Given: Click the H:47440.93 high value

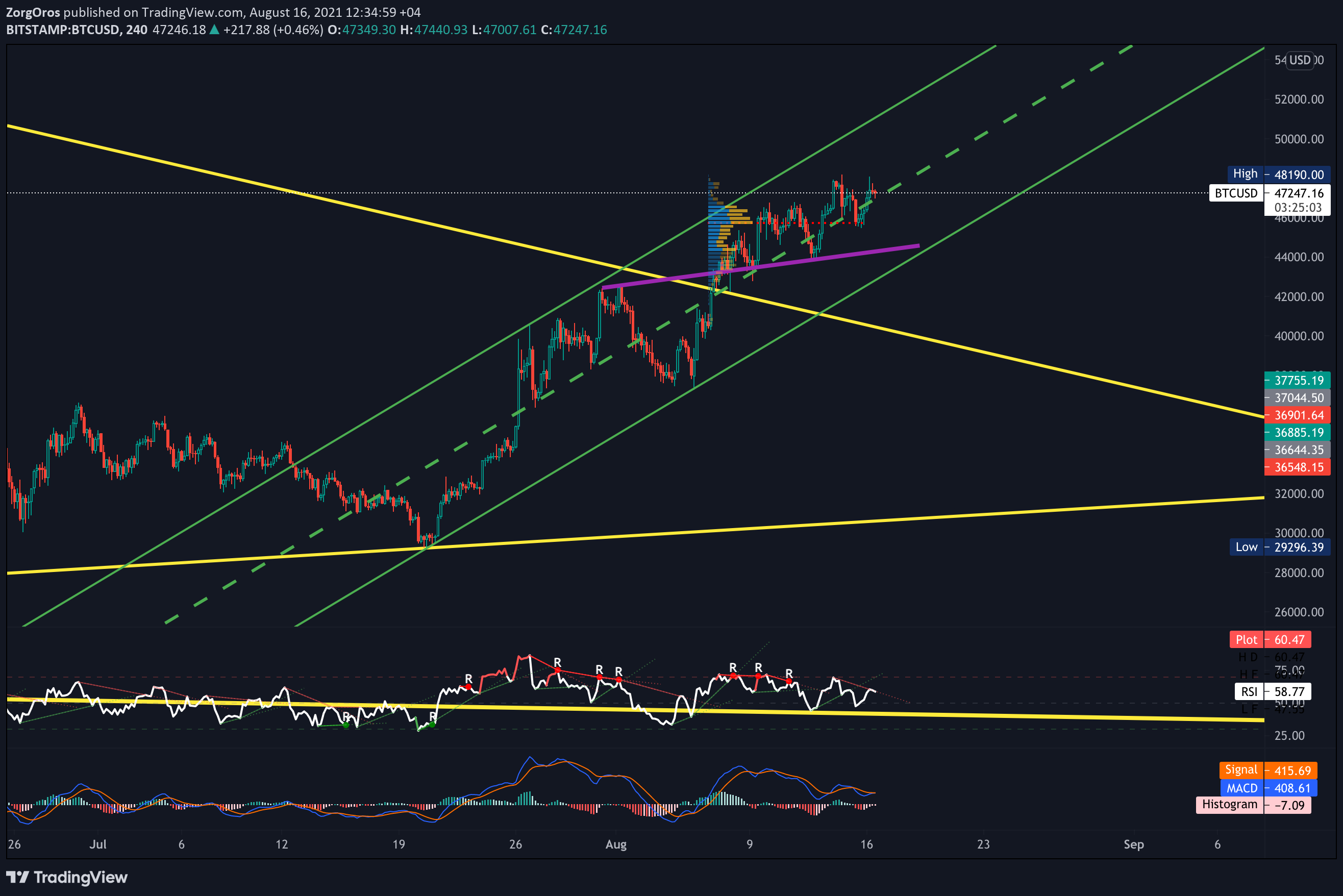Looking at the screenshot, I should click(x=434, y=30).
